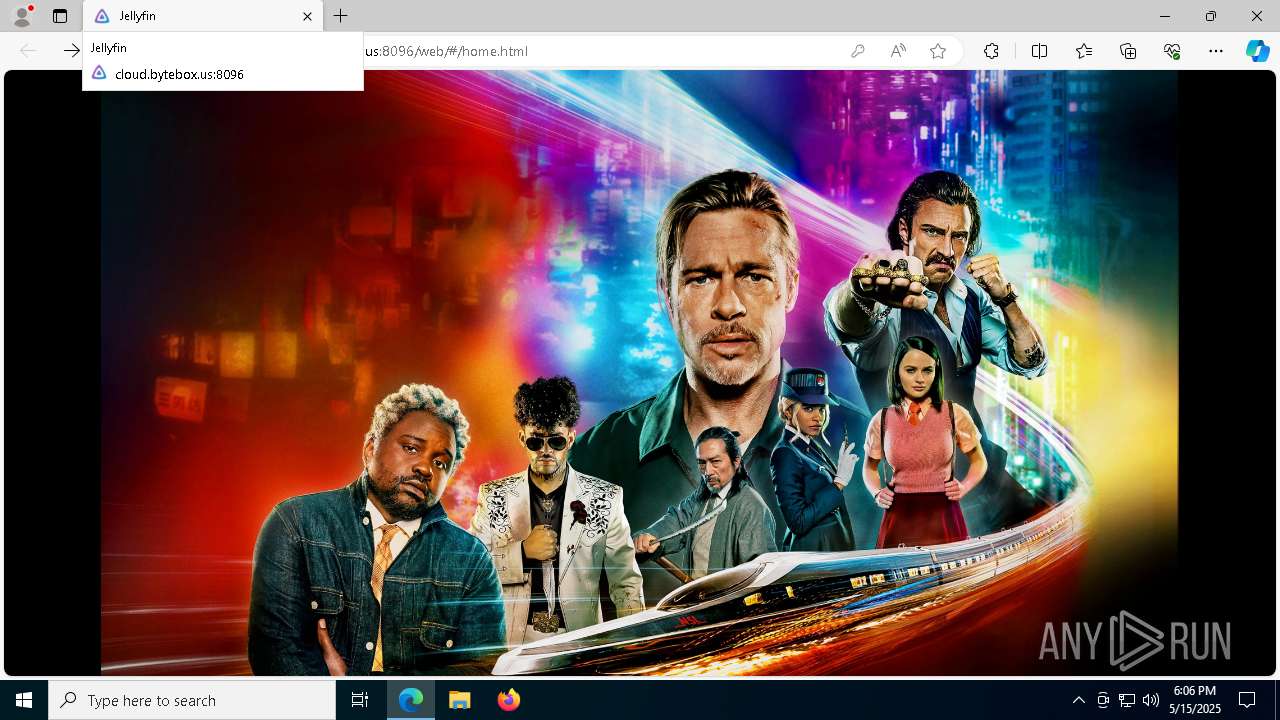The width and height of the screenshot is (1280, 720).
Task: Go back with the back arrow
Action: tap(28, 51)
